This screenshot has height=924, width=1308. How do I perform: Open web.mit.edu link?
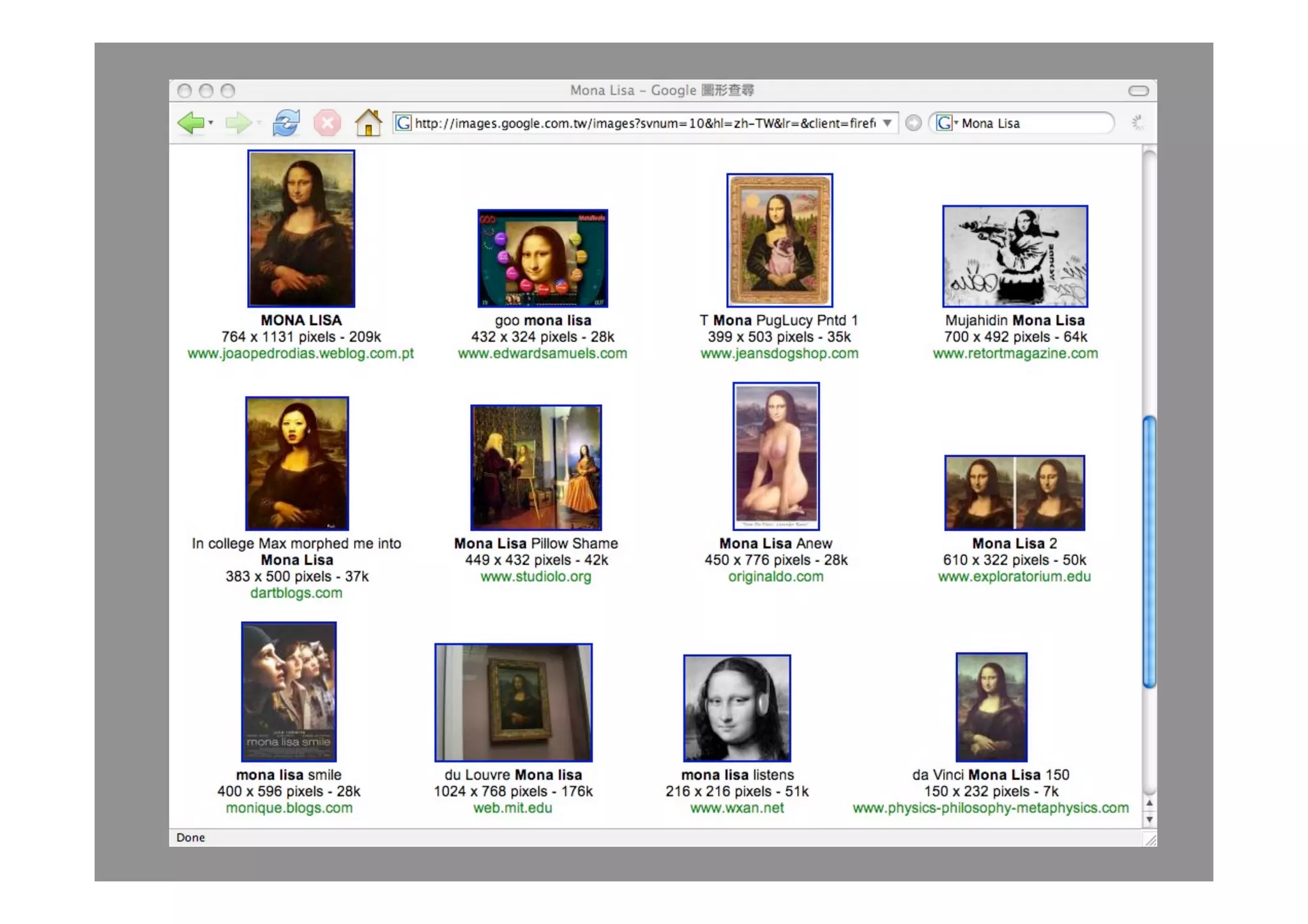click(512, 808)
